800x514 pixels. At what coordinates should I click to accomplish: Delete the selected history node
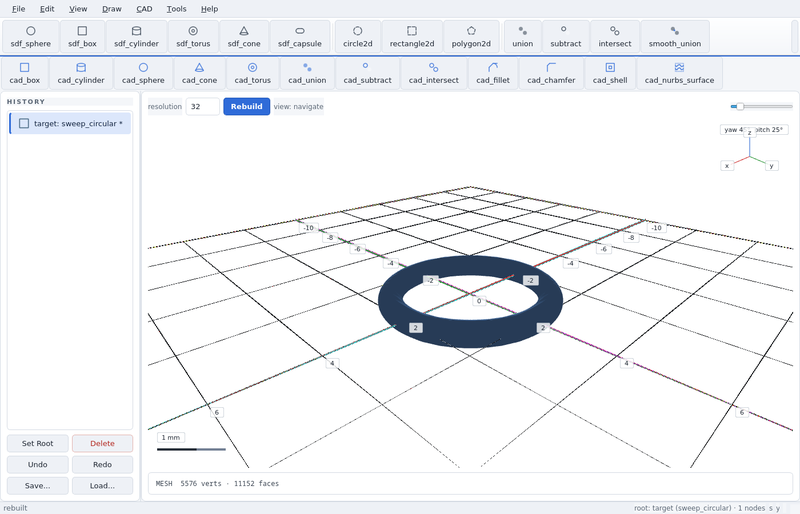102,444
